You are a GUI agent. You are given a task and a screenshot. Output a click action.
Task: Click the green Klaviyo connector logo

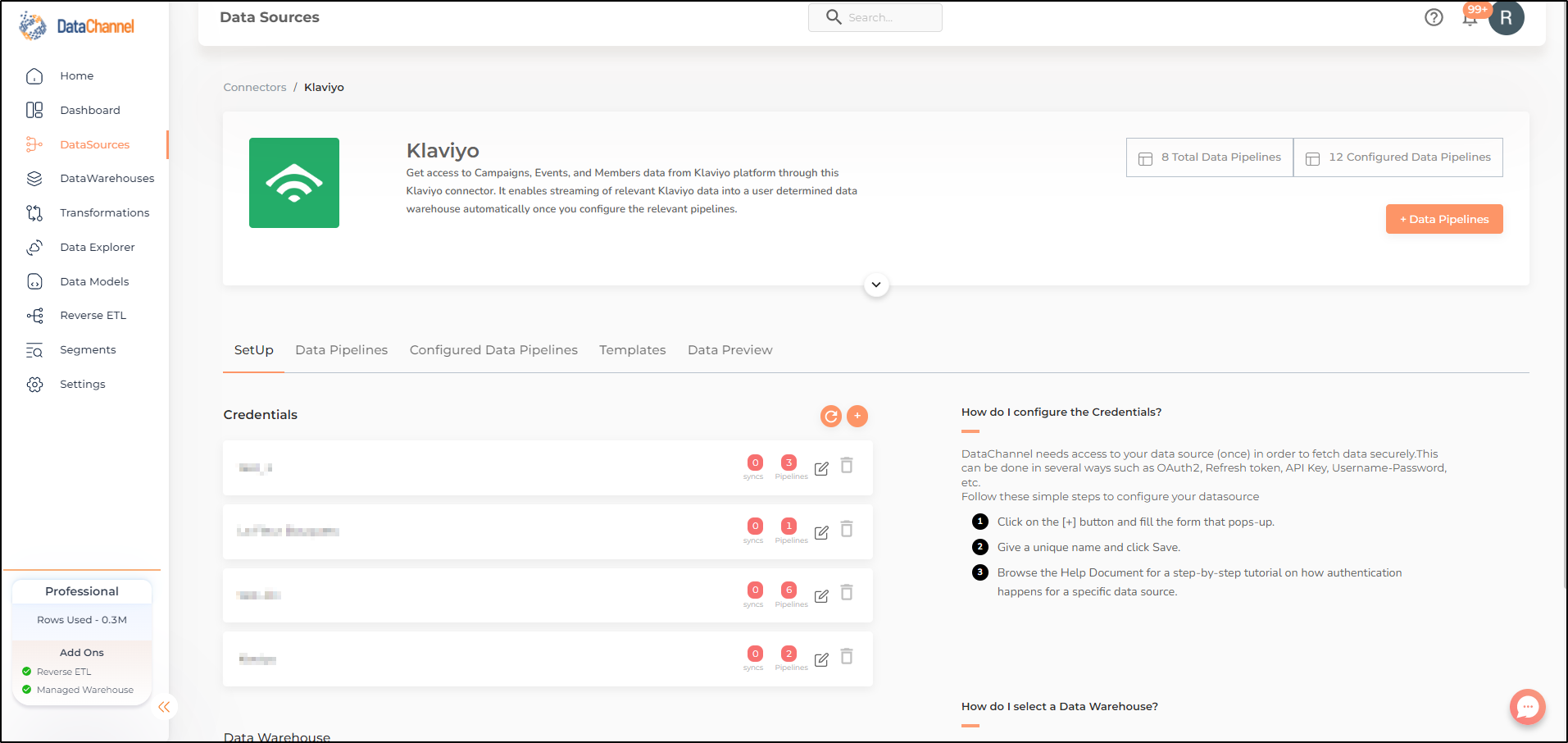pos(294,183)
